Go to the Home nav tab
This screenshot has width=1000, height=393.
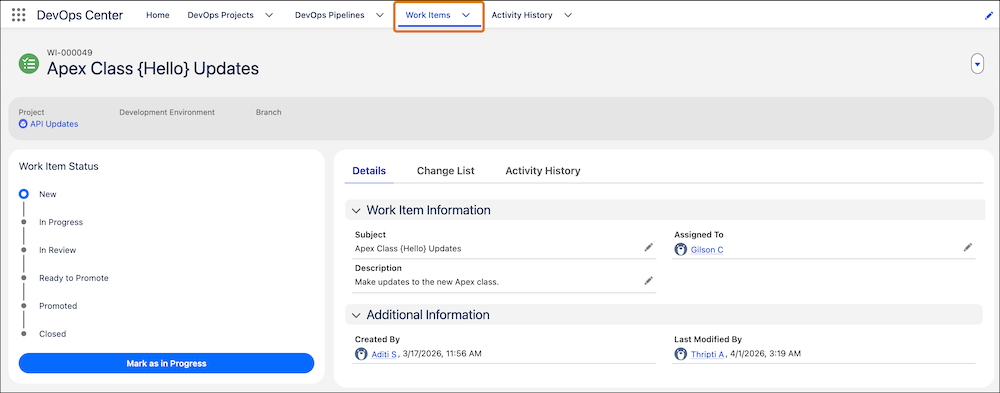[x=158, y=15]
